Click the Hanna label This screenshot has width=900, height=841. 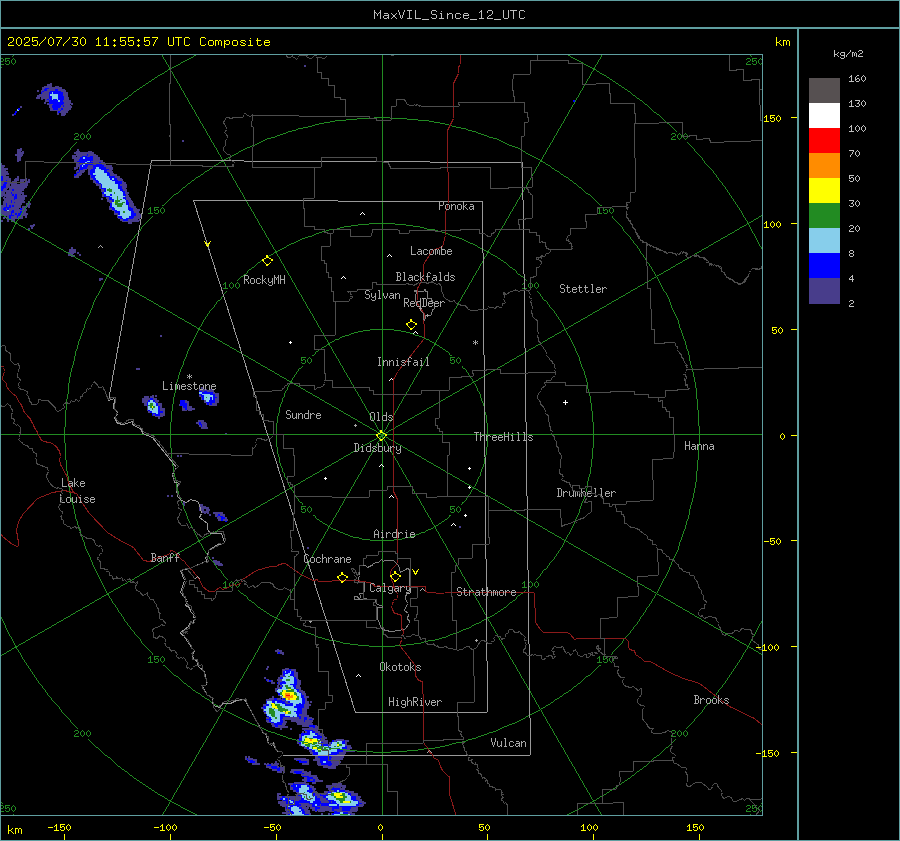[699, 446]
